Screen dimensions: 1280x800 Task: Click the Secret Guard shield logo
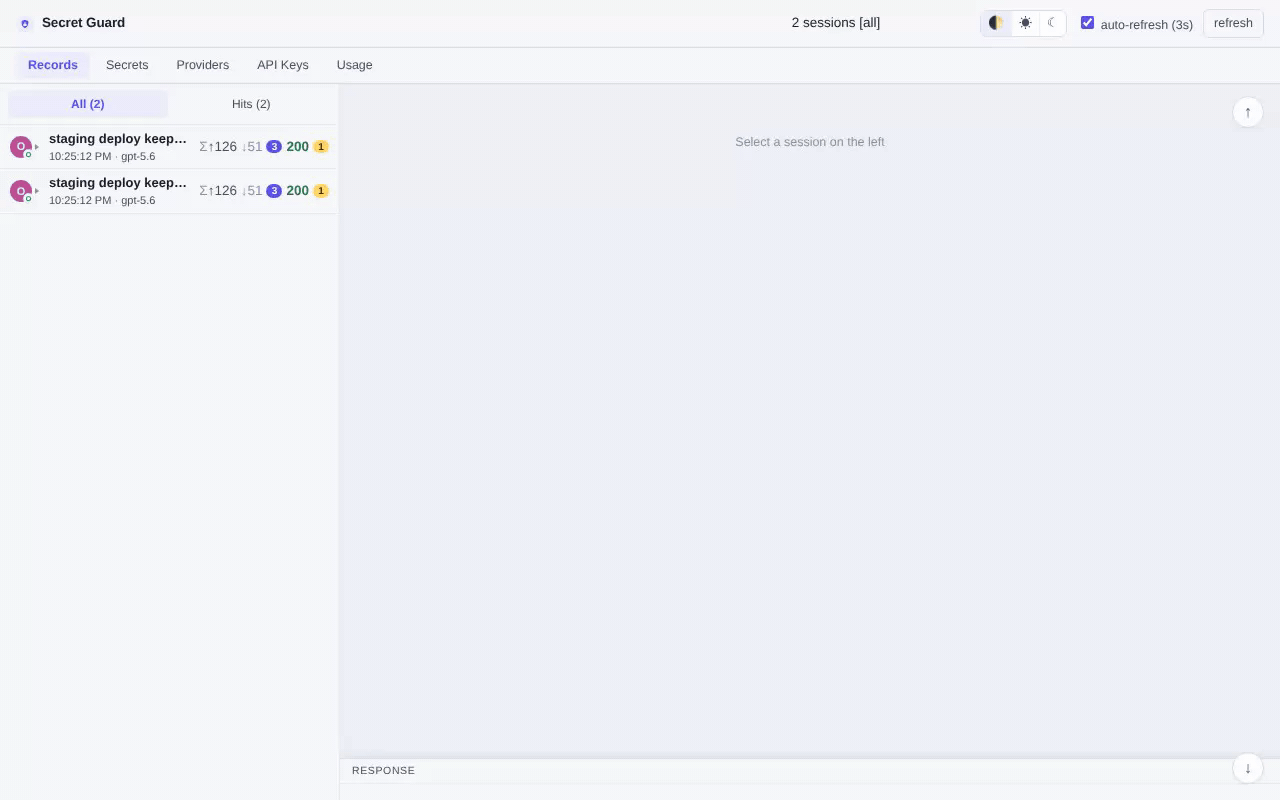click(x=25, y=23)
